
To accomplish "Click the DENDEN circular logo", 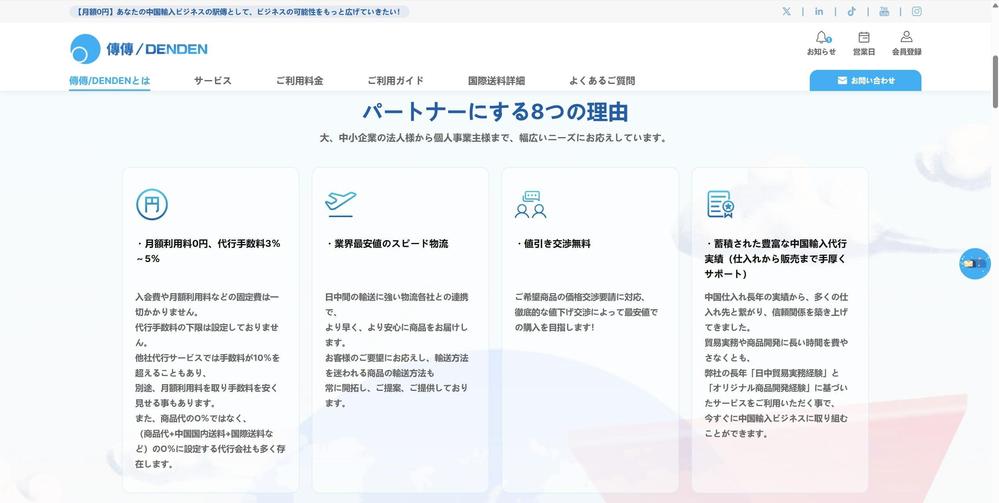I will point(85,49).
